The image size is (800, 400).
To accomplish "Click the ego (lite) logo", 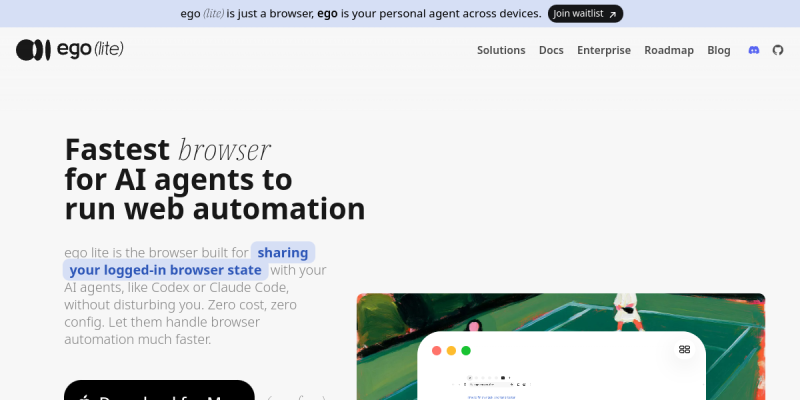I will [70, 50].
